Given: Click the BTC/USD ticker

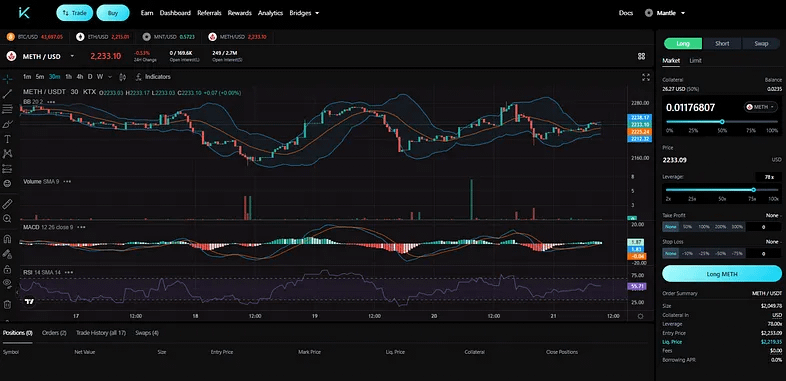Looking at the screenshot, I should point(35,37).
